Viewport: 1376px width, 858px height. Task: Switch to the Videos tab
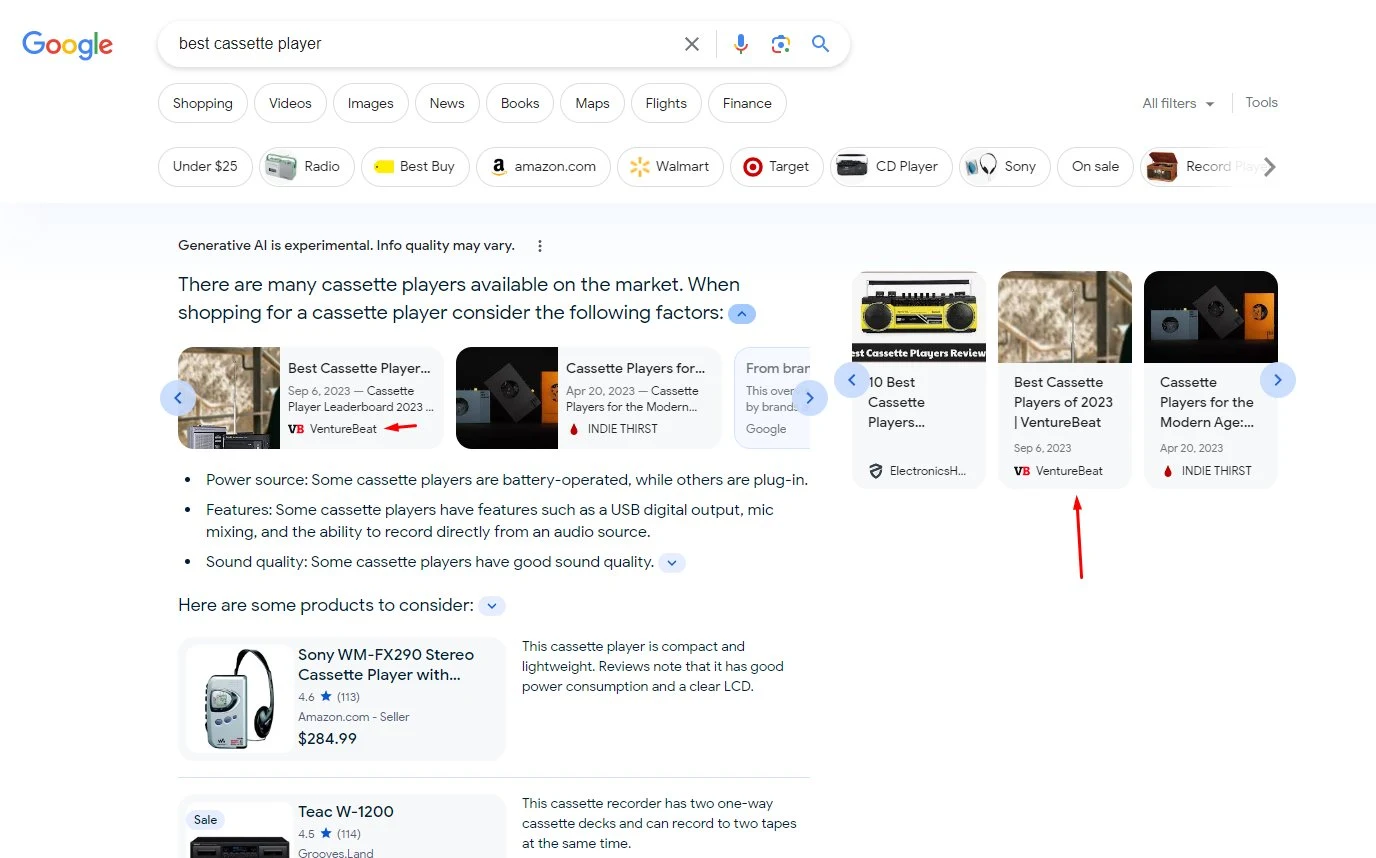[x=290, y=103]
